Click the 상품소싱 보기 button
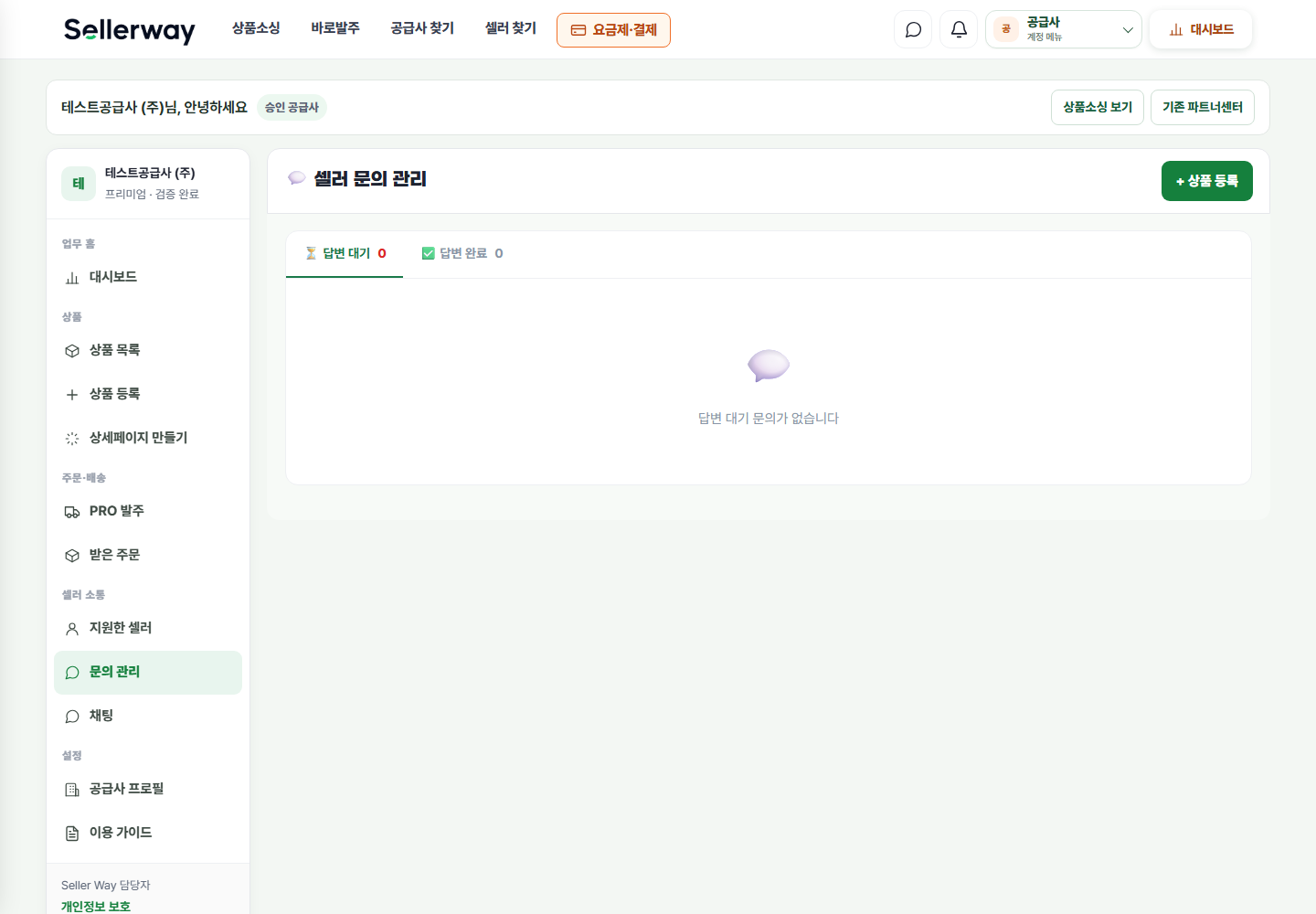Image resolution: width=1316 pixels, height=914 pixels. [1098, 108]
